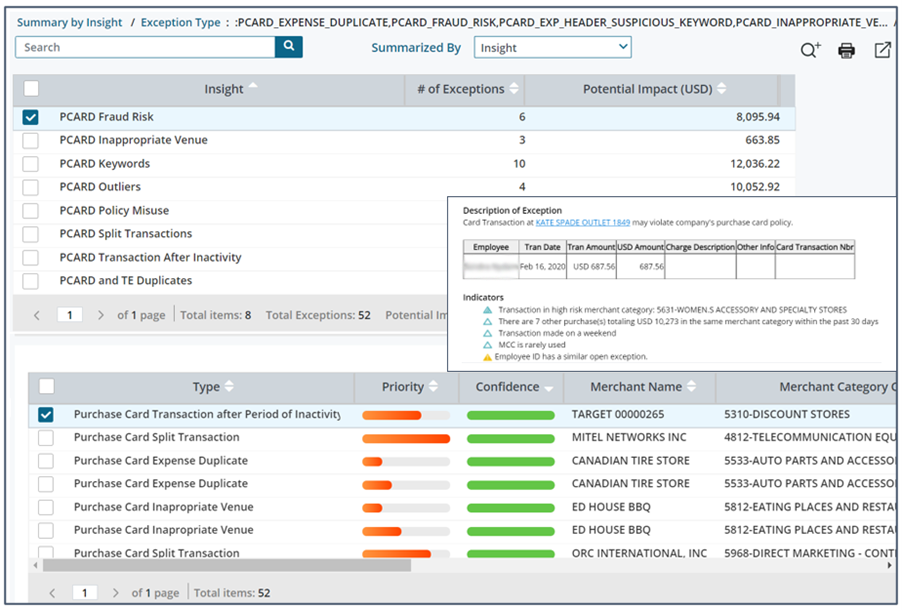Click the 8,095.94 potential impact value
This screenshot has height=610, width=902.
tap(758, 117)
